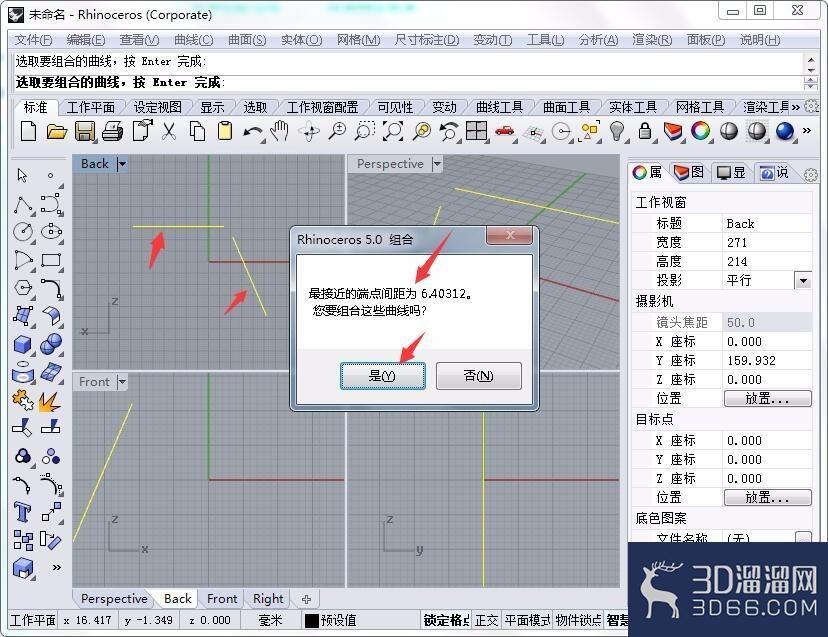
Task: Open the 实体(O) menu
Action: 301,40
